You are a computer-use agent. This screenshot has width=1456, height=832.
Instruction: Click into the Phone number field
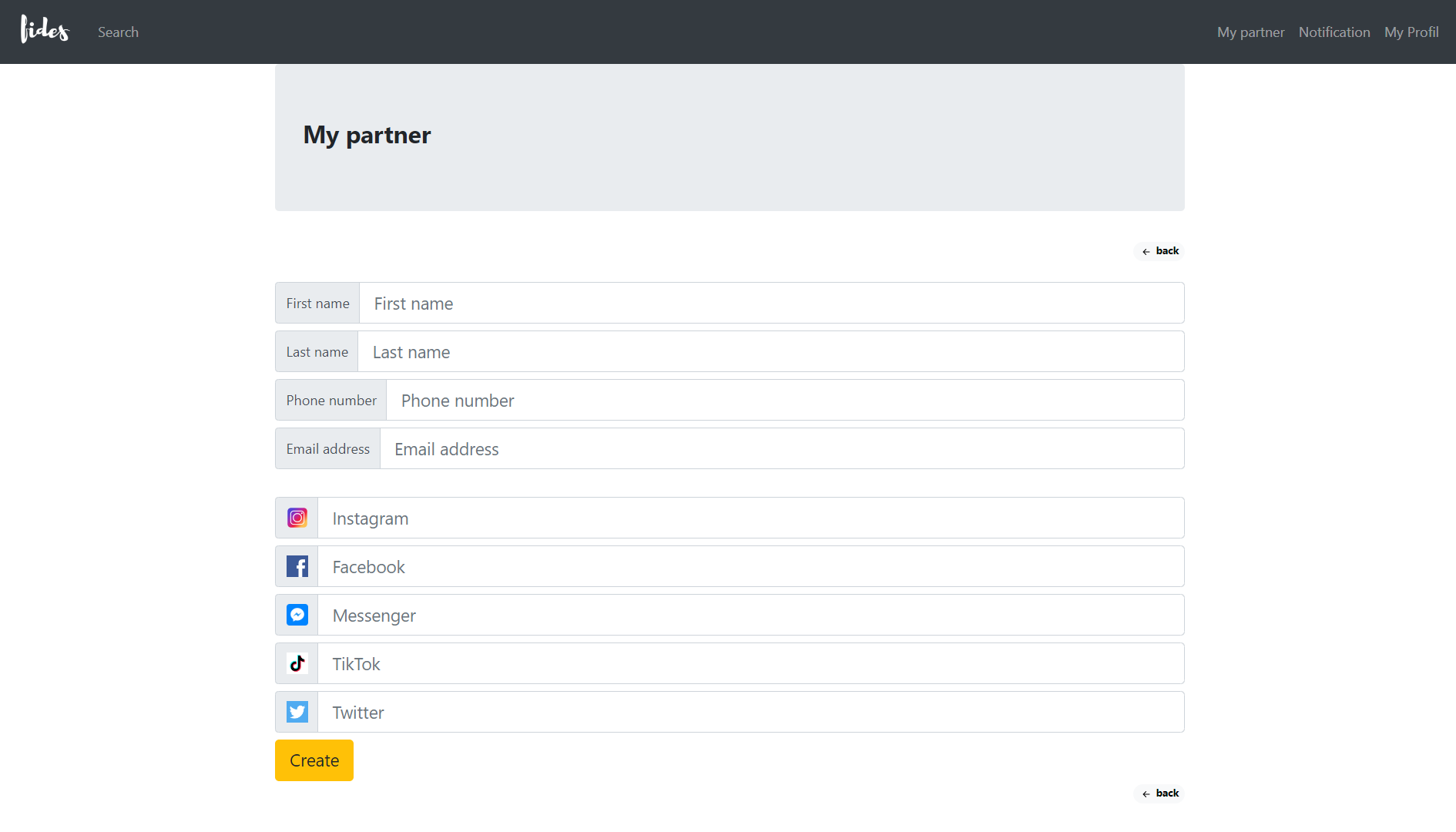[x=784, y=401]
